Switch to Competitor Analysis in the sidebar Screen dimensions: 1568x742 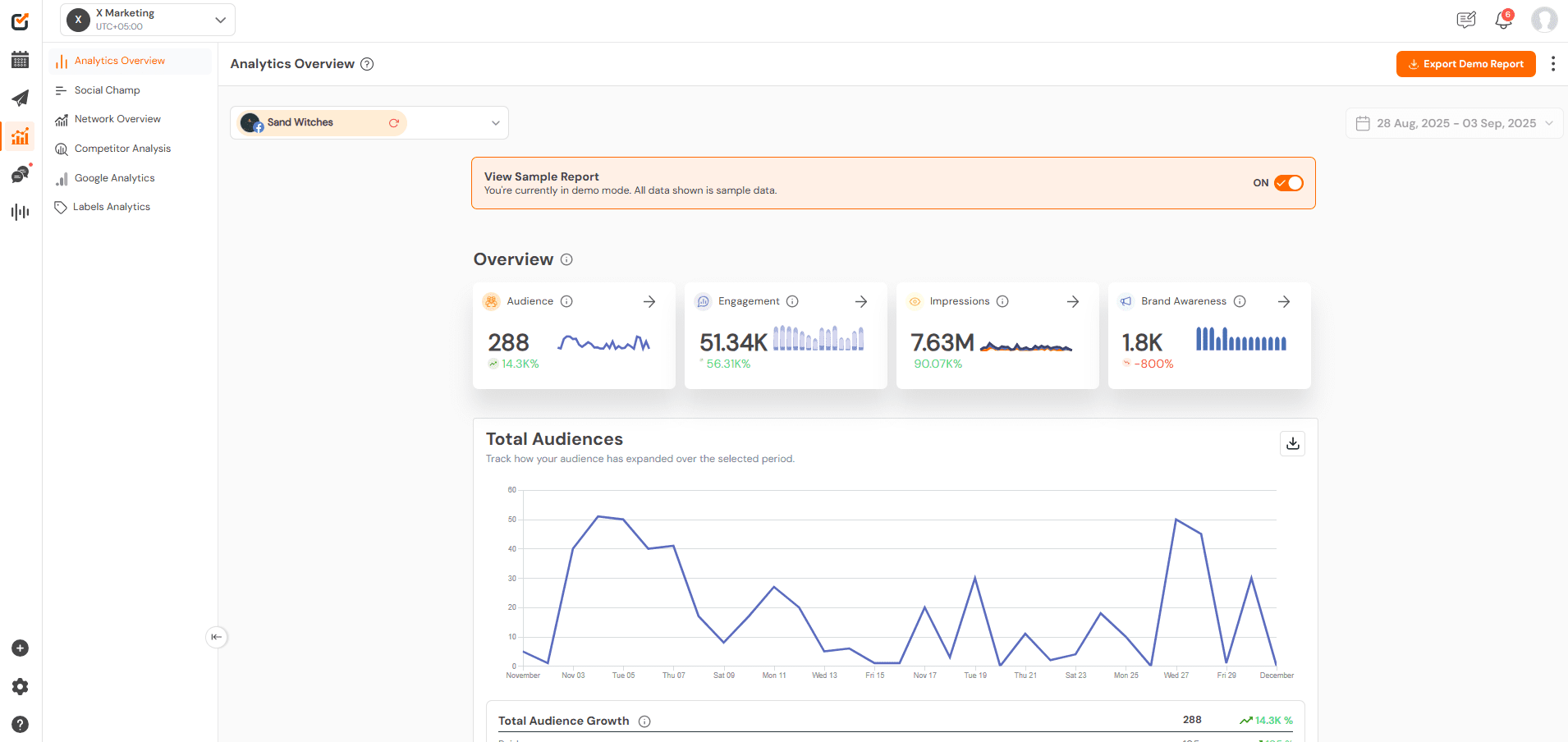pos(122,148)
